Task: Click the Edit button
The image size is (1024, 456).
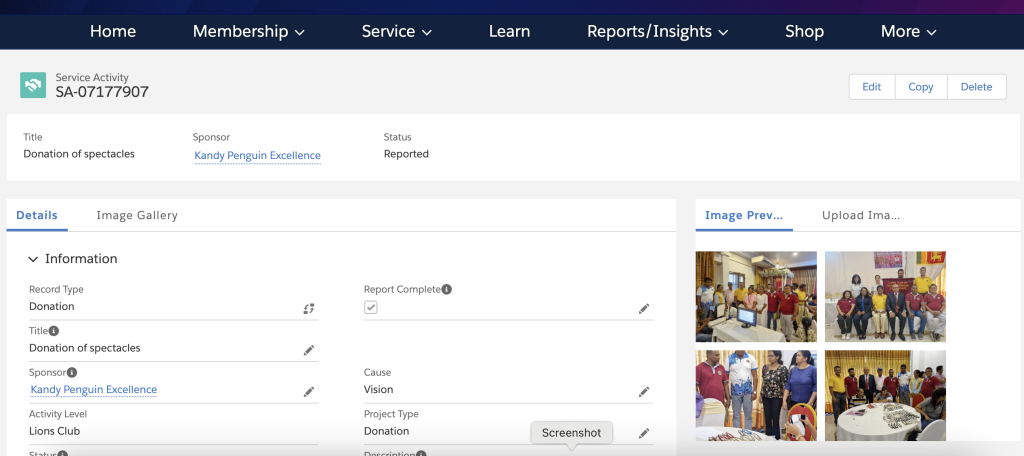Action: pyautogui.click(x=872, y=87)
